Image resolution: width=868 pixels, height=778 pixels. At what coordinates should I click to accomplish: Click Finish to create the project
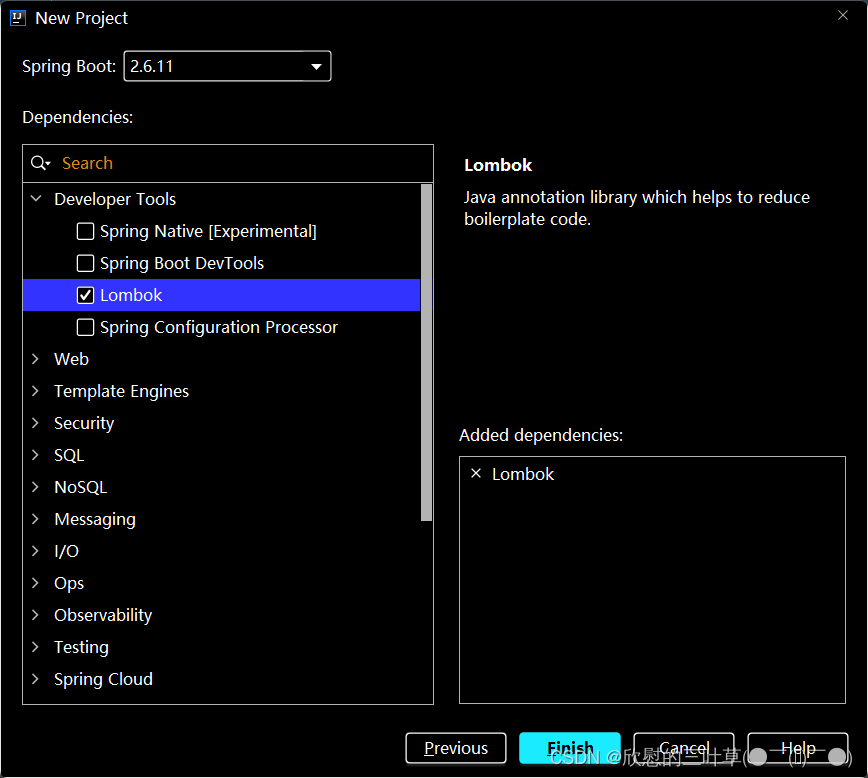tap(570, 748)
